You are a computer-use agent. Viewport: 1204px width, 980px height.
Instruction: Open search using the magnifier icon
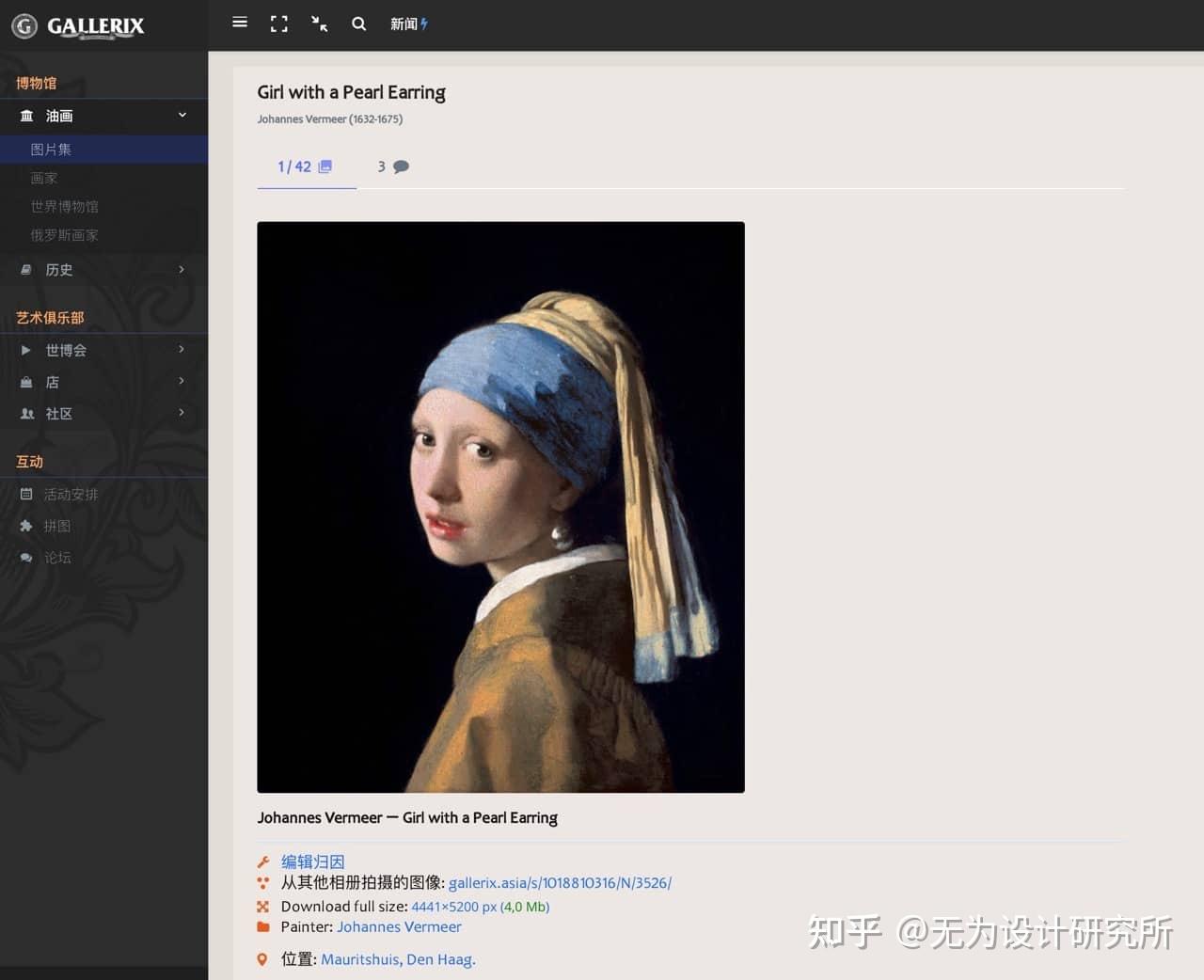point(358,24)
